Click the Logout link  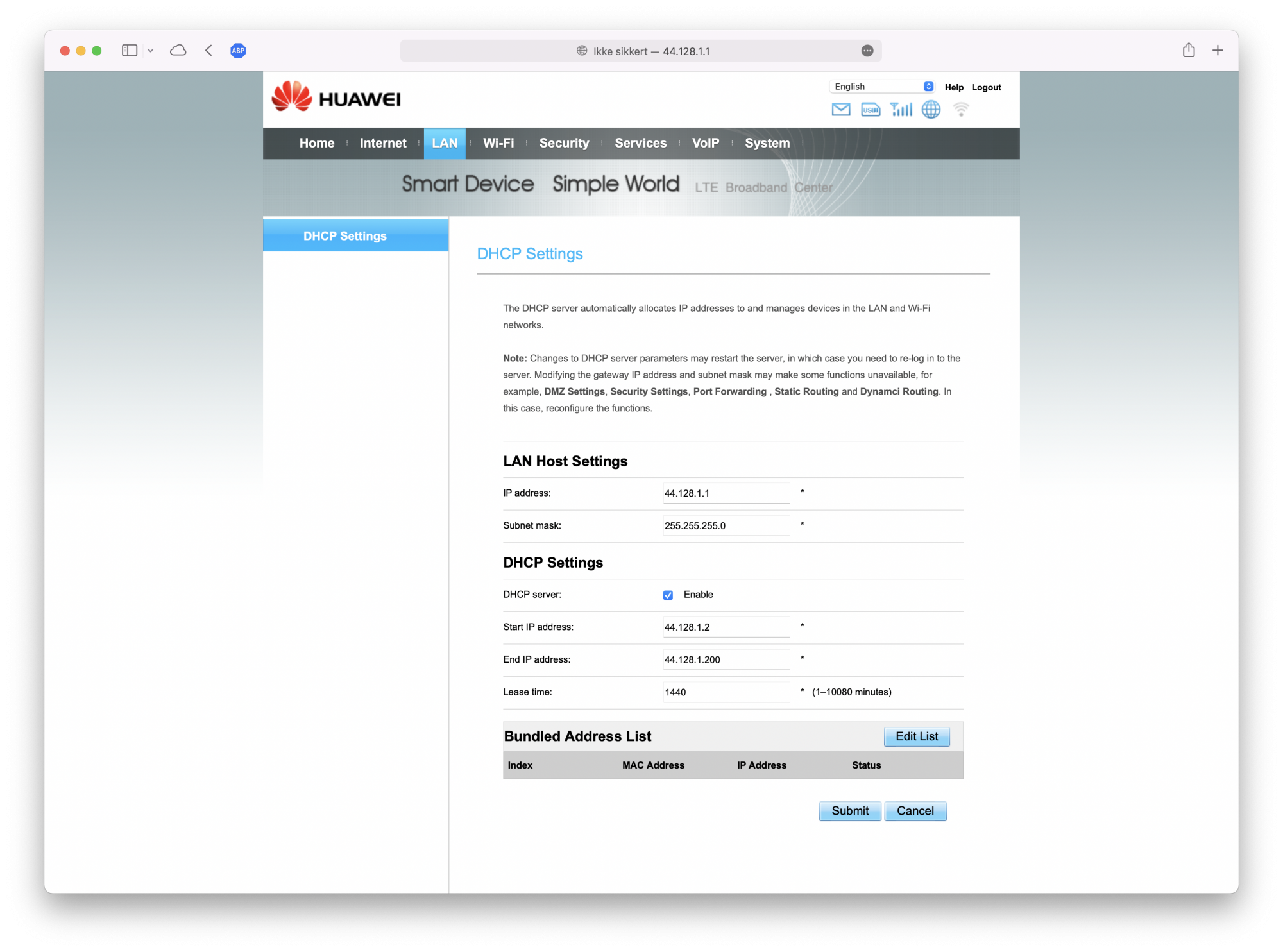(986, 87)
